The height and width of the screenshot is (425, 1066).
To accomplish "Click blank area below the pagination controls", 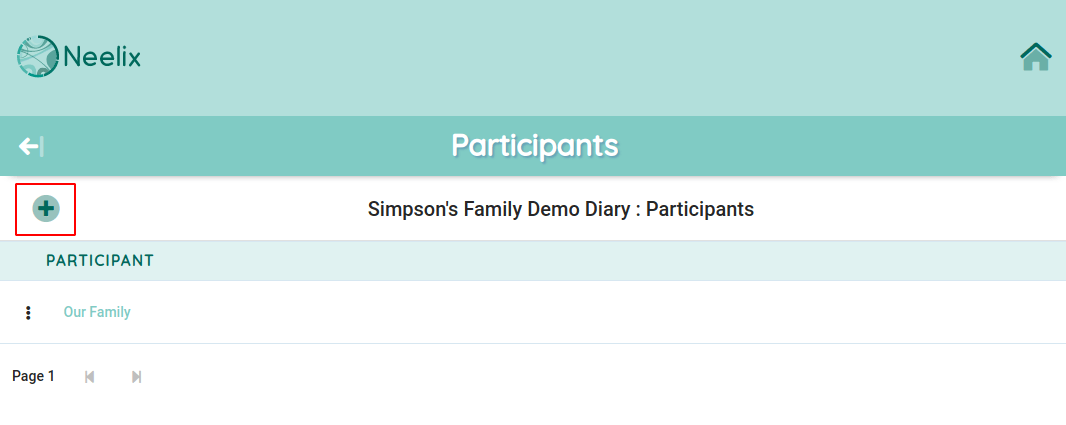I will pyautogui.click(x=533, y=408).
